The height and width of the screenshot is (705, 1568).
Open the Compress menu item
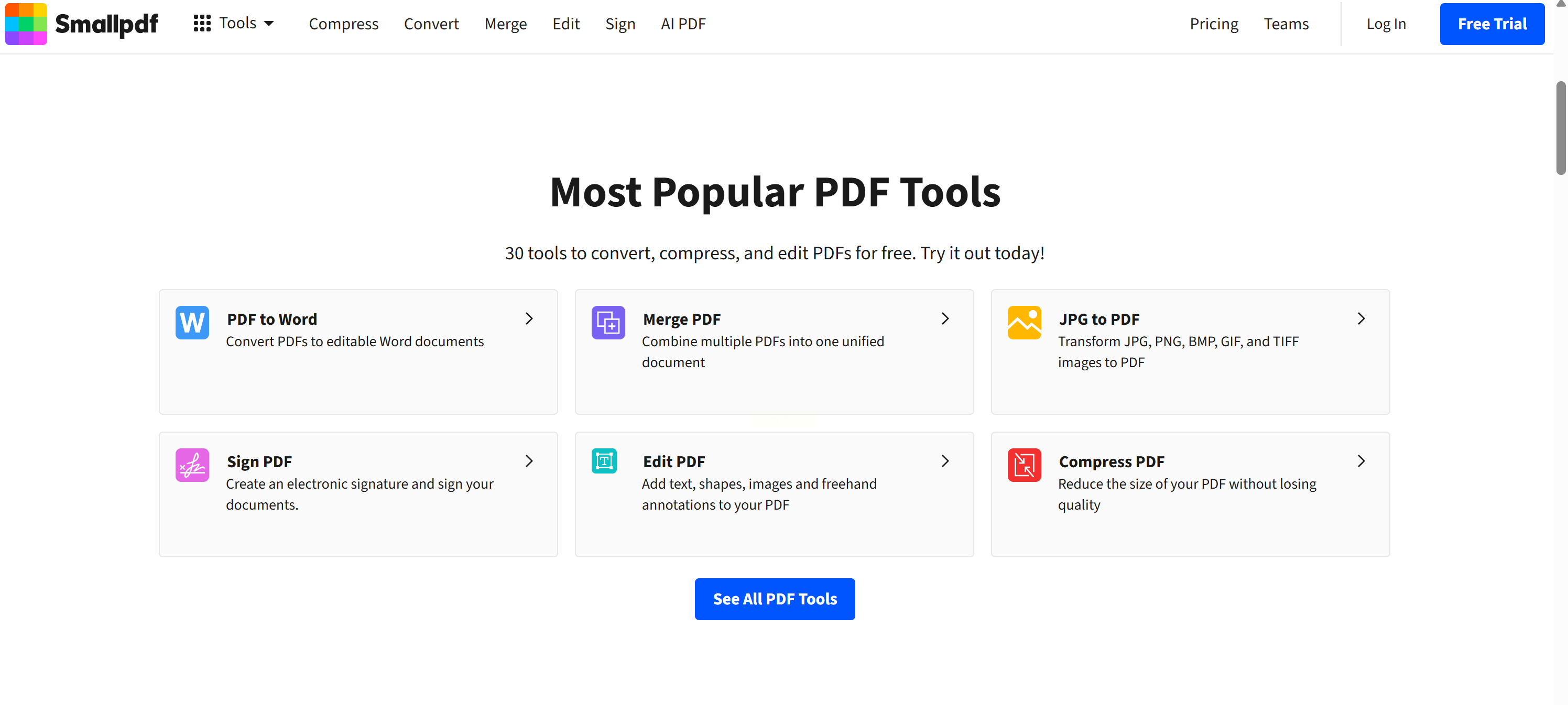pos(343,24)
